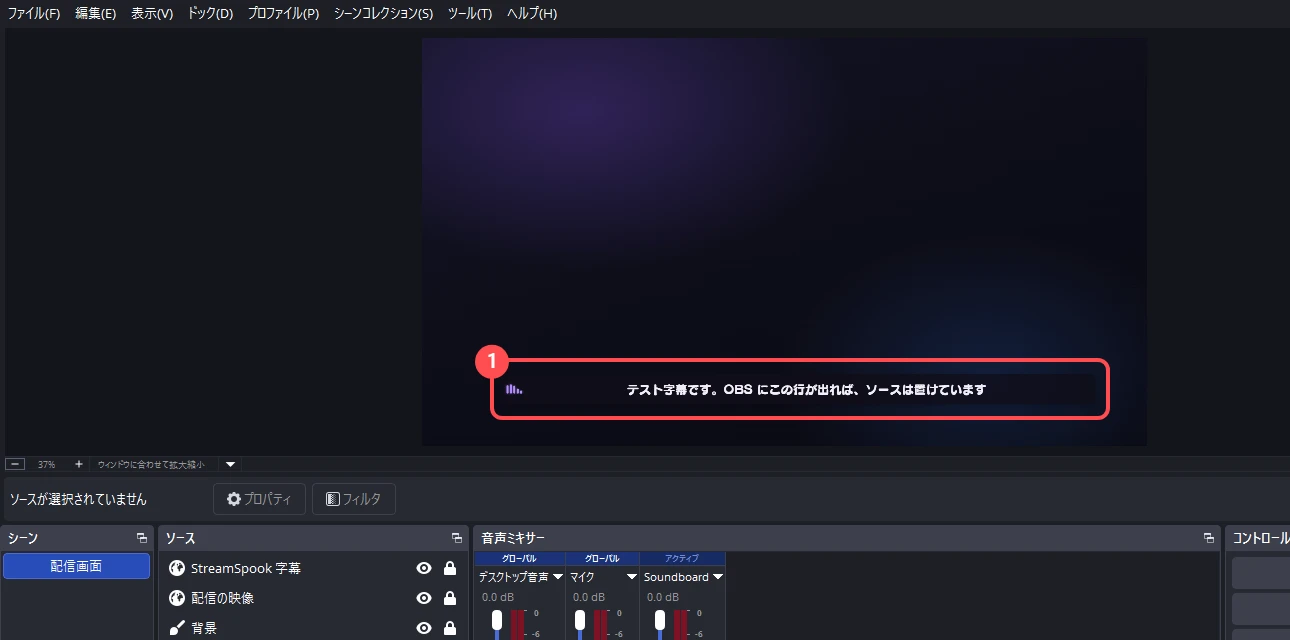Click the マイク volume fader

point(580,620)
